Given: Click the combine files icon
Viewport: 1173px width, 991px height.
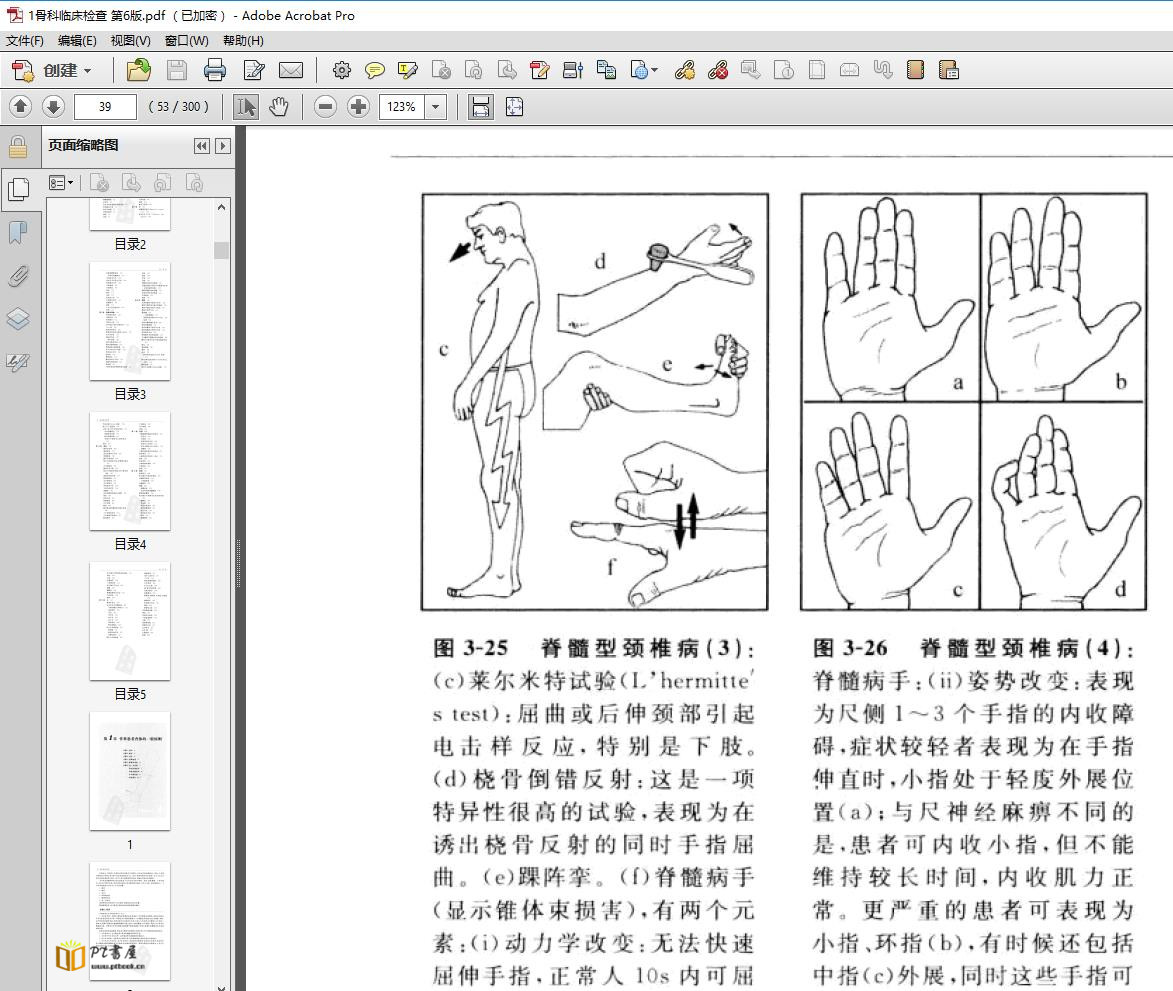Looking at the screenshot, I should pos(606,70).
